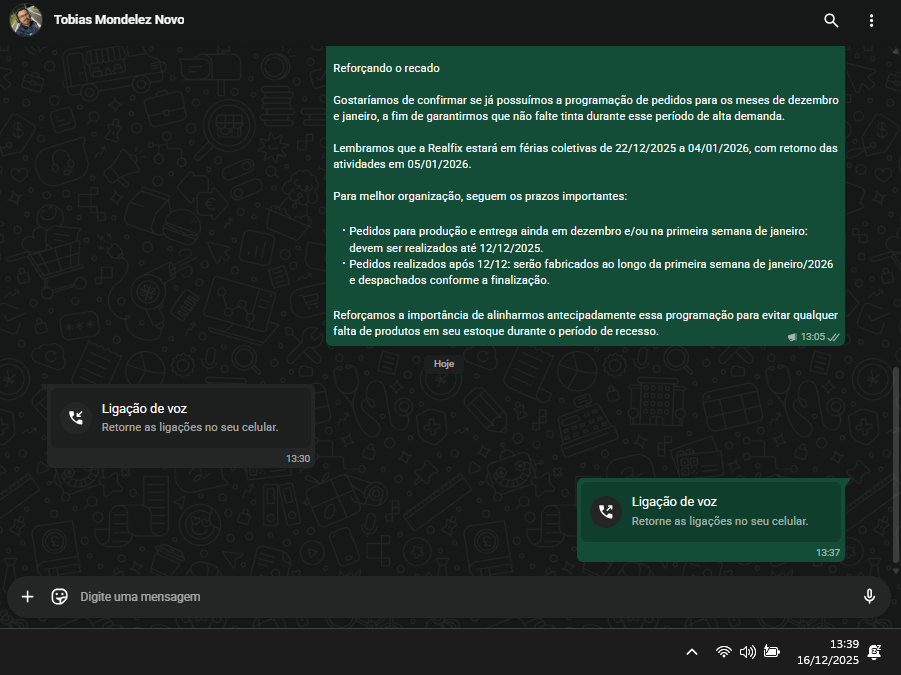Click the microphone voice message icon
The width and height of the screenshot is (901, 675).
(869, 596)
